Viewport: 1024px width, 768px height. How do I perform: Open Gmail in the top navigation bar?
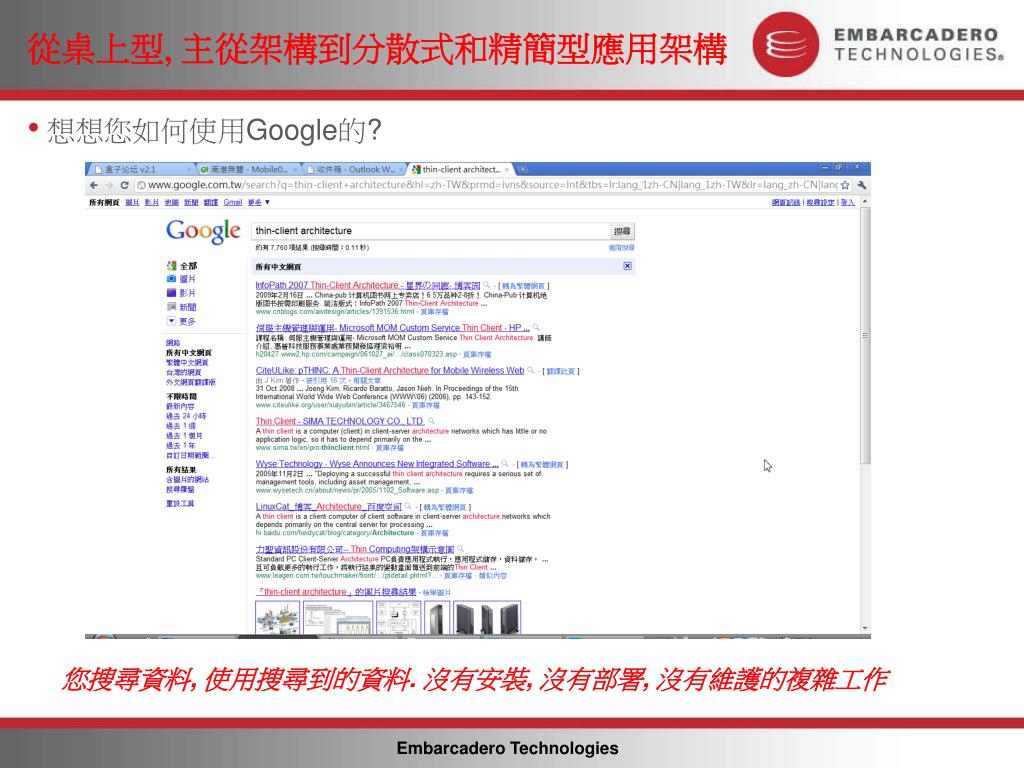[232, 202]
